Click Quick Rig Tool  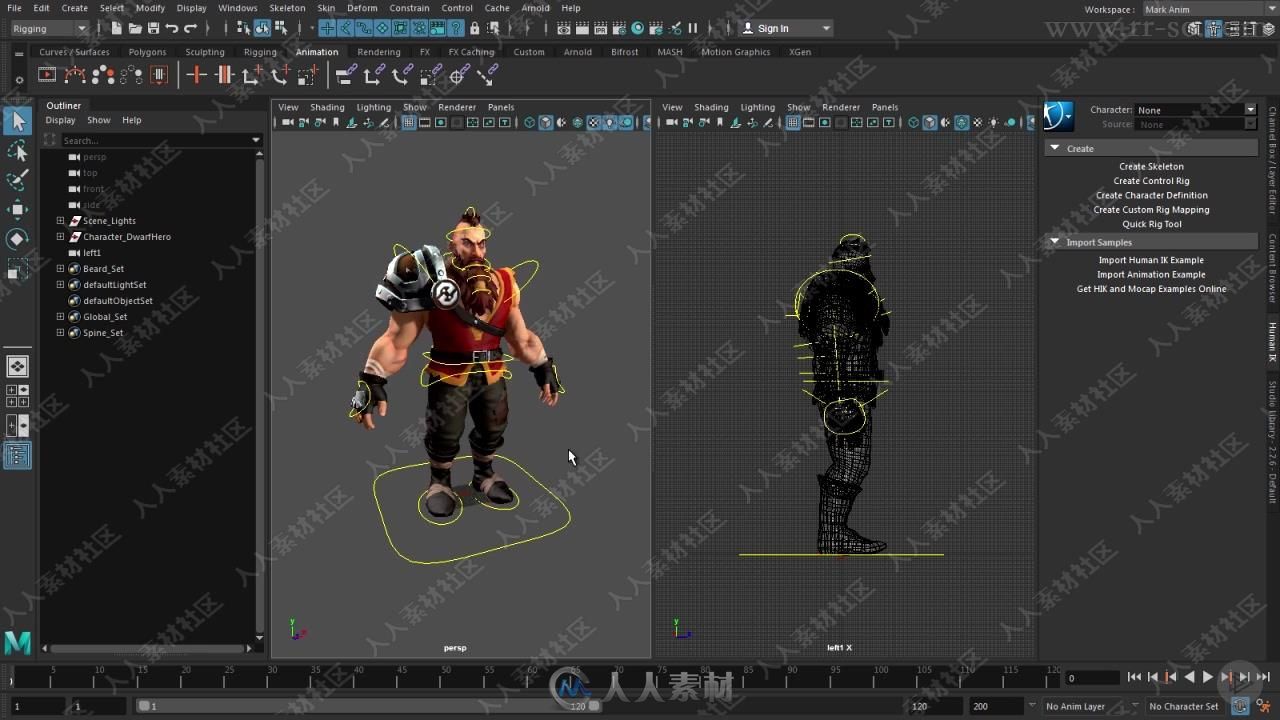point(1151,225)
